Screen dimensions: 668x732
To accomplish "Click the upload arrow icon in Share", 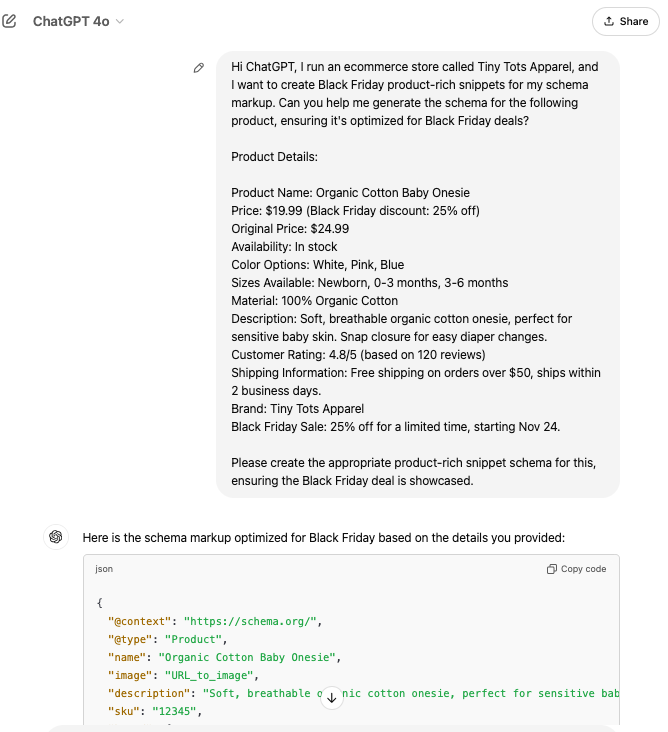I will tap(609, 21).
